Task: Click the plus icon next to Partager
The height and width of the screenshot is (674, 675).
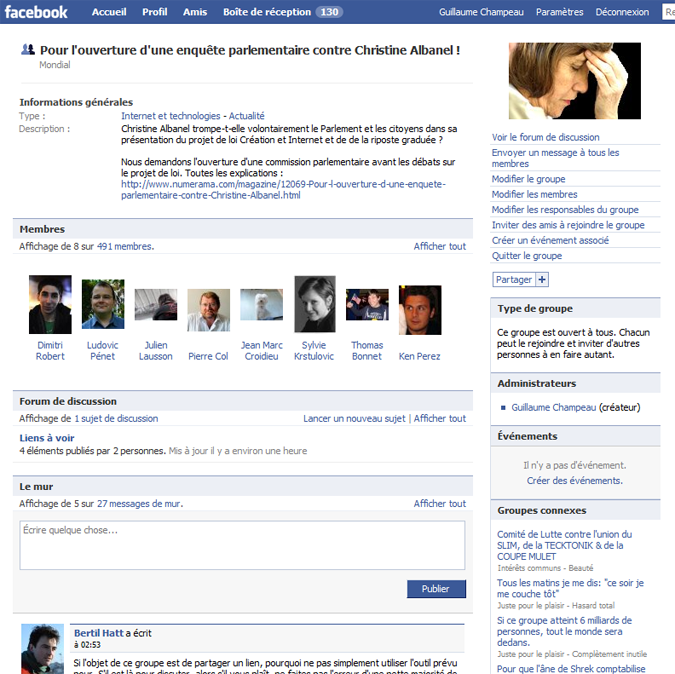Action: click(542, 280)
